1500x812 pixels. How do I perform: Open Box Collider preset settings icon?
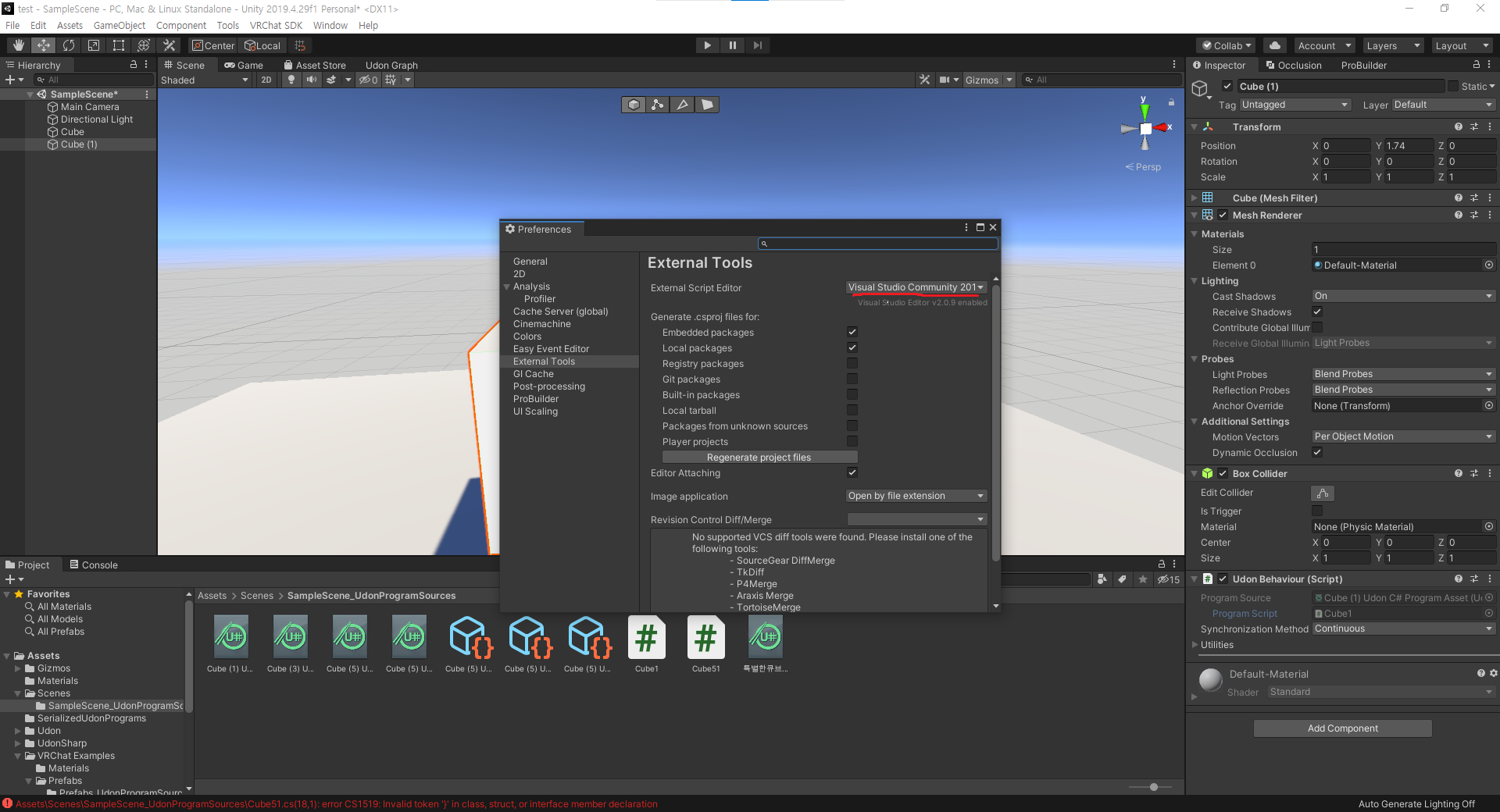(x=1474, y=473)
